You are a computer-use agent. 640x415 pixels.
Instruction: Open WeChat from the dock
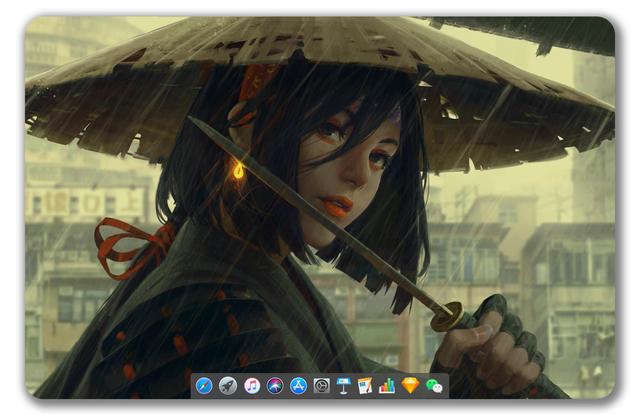(434, 386)
